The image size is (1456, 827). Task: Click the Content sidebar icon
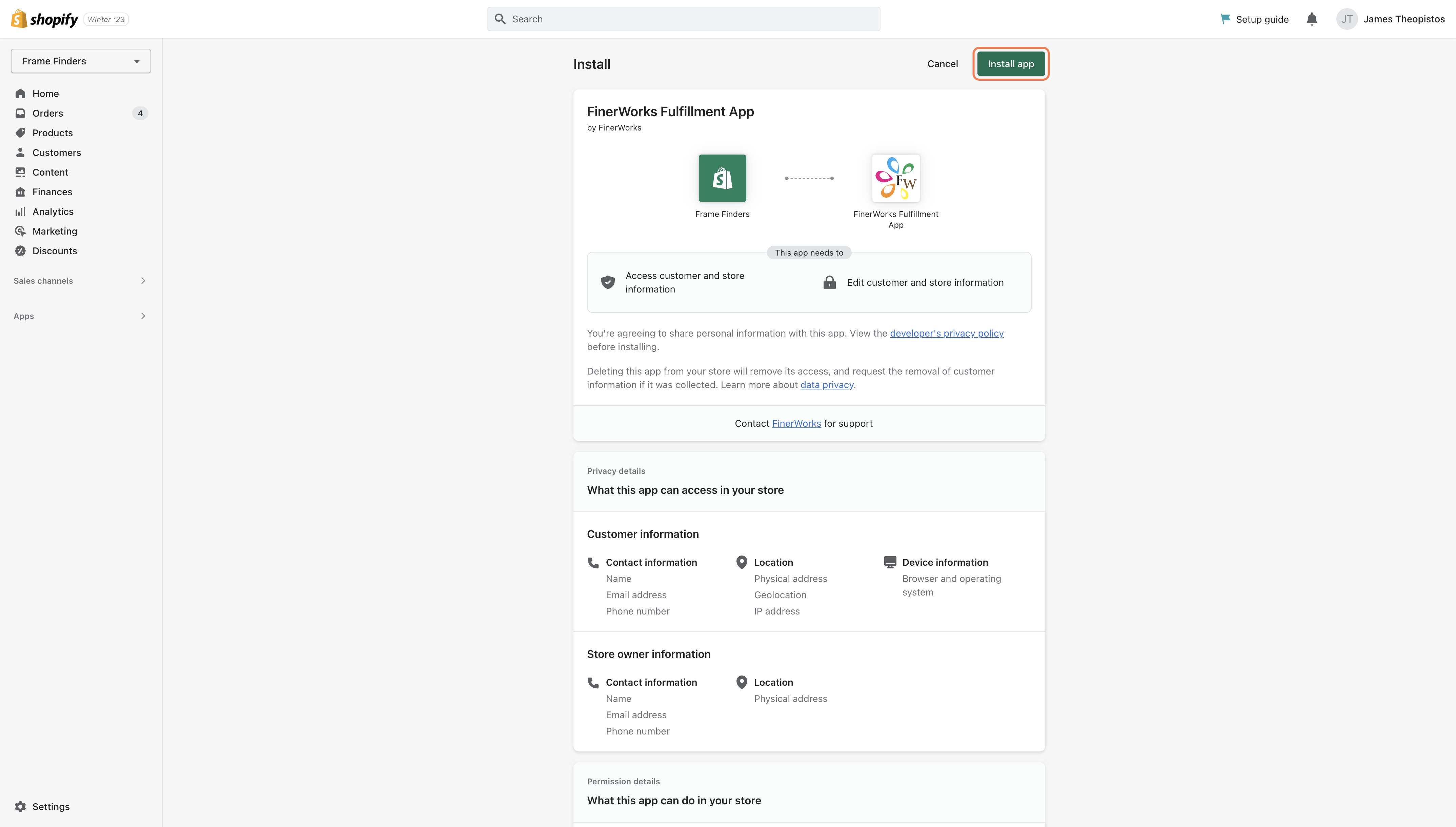[20, 172]
